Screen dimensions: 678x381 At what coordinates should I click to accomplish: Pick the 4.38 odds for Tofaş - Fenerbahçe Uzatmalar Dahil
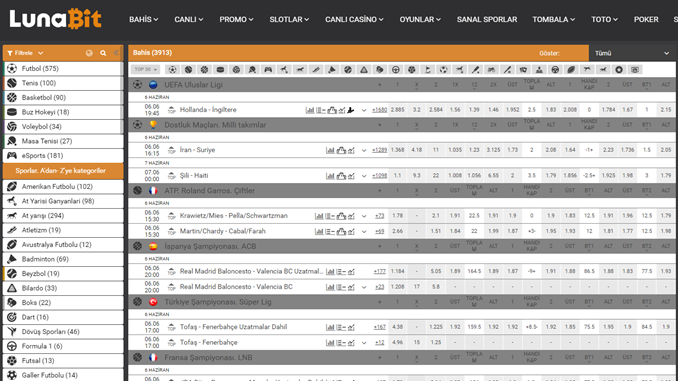pyautogui.click(x=397, y=327)
